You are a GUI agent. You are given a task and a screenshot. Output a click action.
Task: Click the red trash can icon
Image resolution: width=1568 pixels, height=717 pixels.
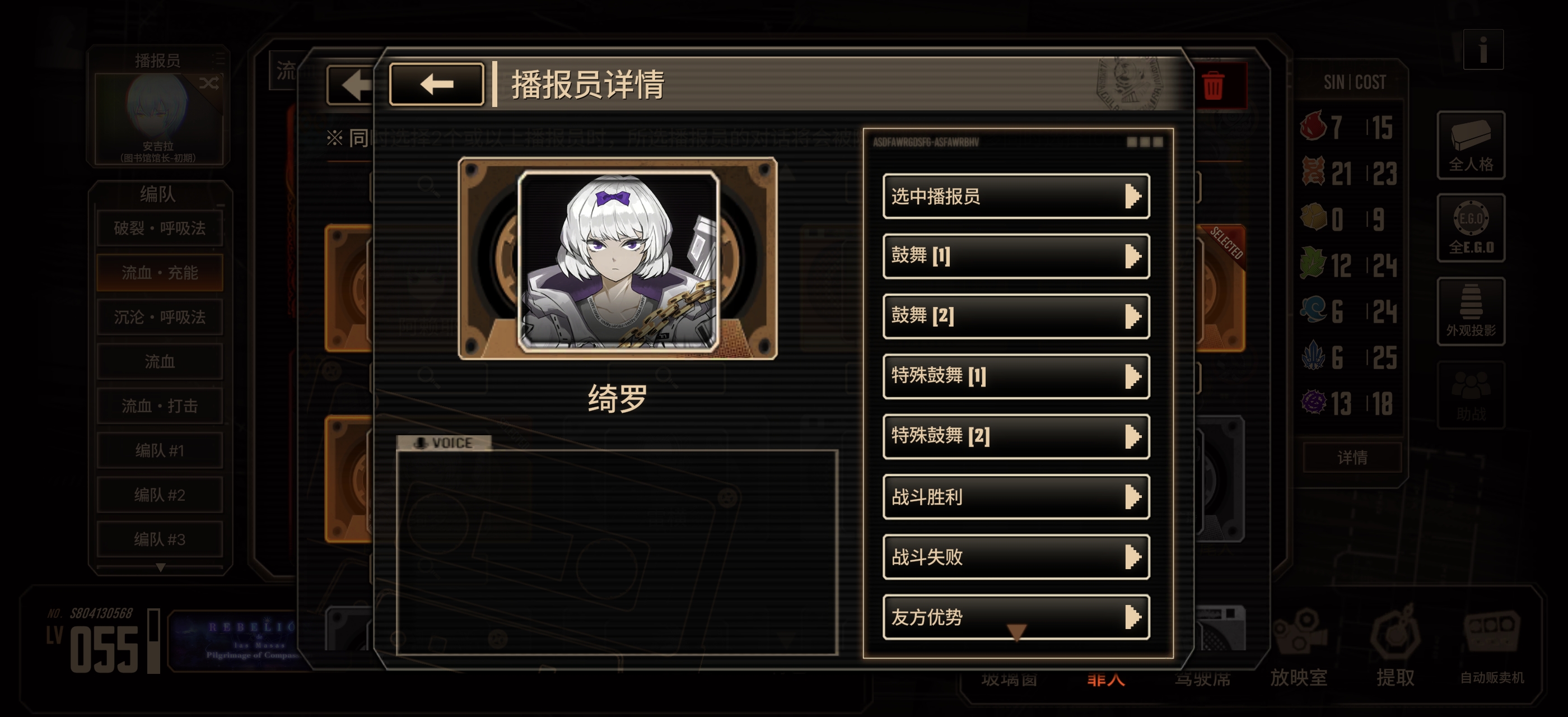click(1212, 85)
